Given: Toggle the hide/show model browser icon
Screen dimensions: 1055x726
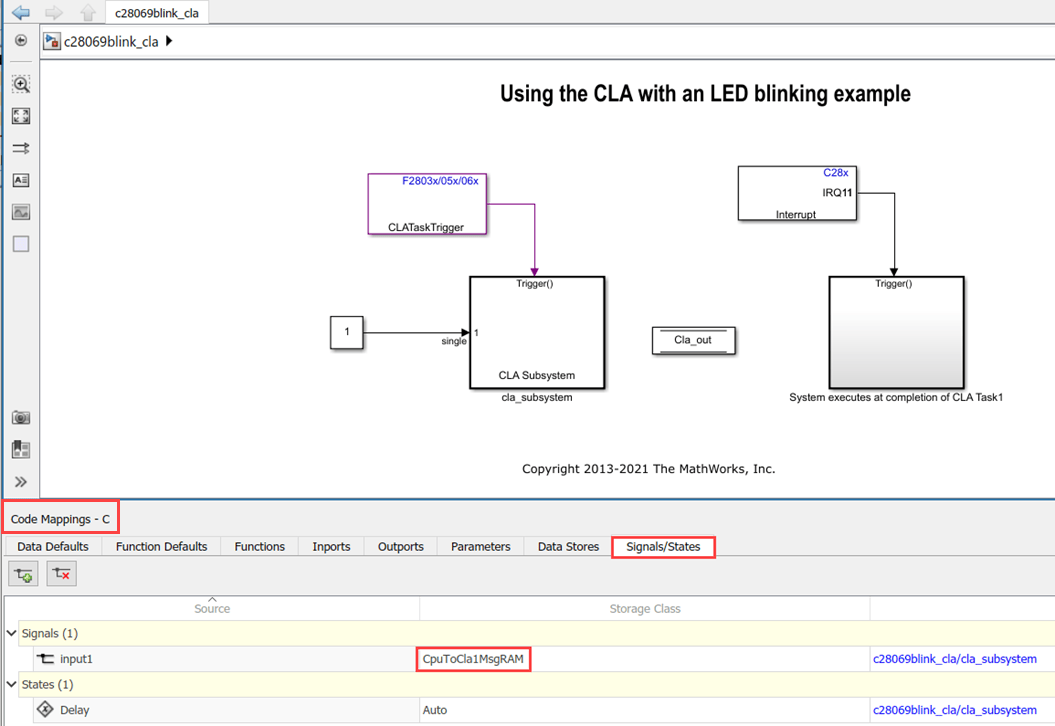Looking at the screenshot, I should (x=21, y=40).
